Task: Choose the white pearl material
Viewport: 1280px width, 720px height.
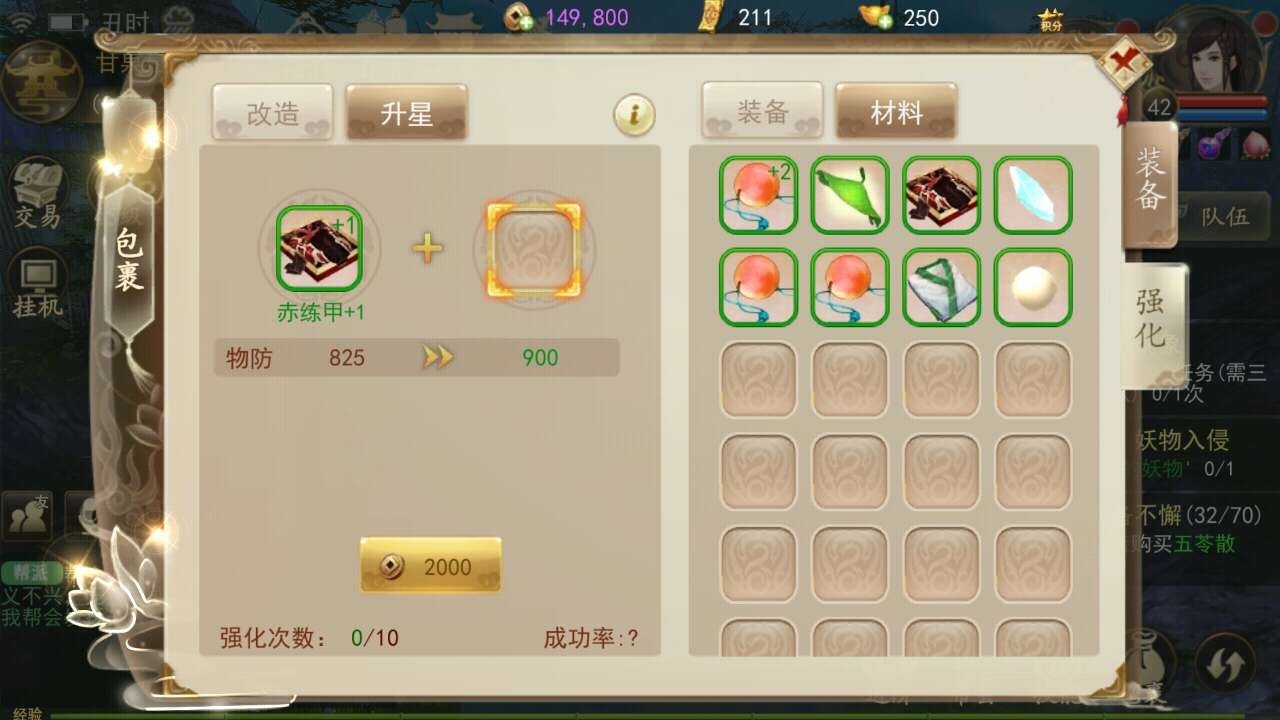Action: 1034,287
